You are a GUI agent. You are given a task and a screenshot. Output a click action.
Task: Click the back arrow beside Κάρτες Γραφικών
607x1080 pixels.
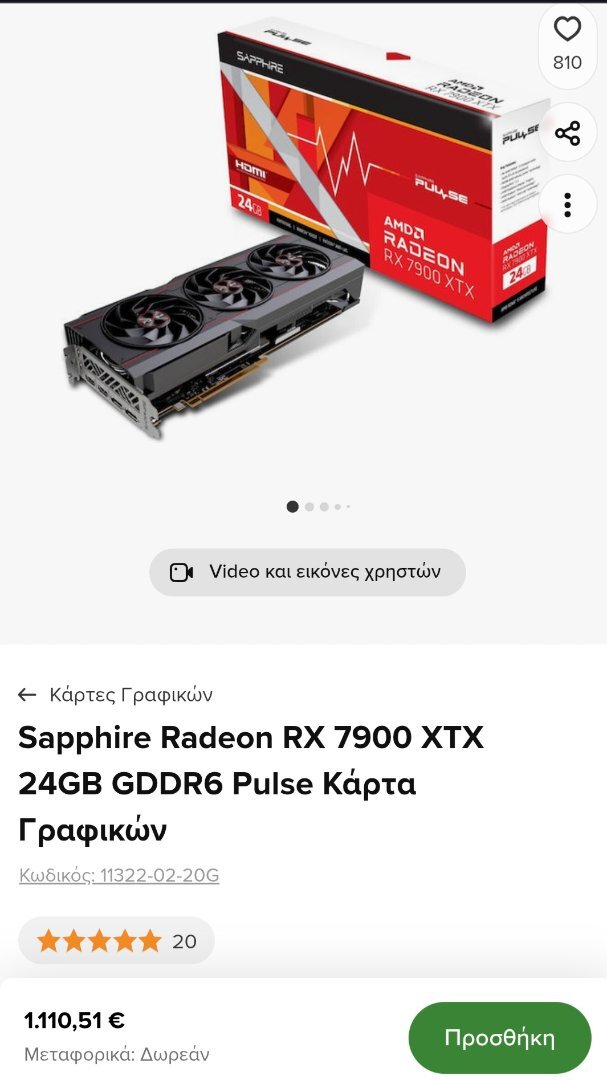tap(27, 694)
